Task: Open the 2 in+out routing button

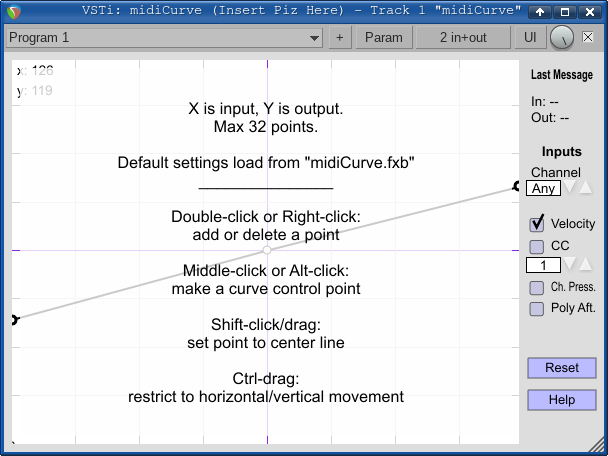Action: pyautogui.click(x=463, y=38)
